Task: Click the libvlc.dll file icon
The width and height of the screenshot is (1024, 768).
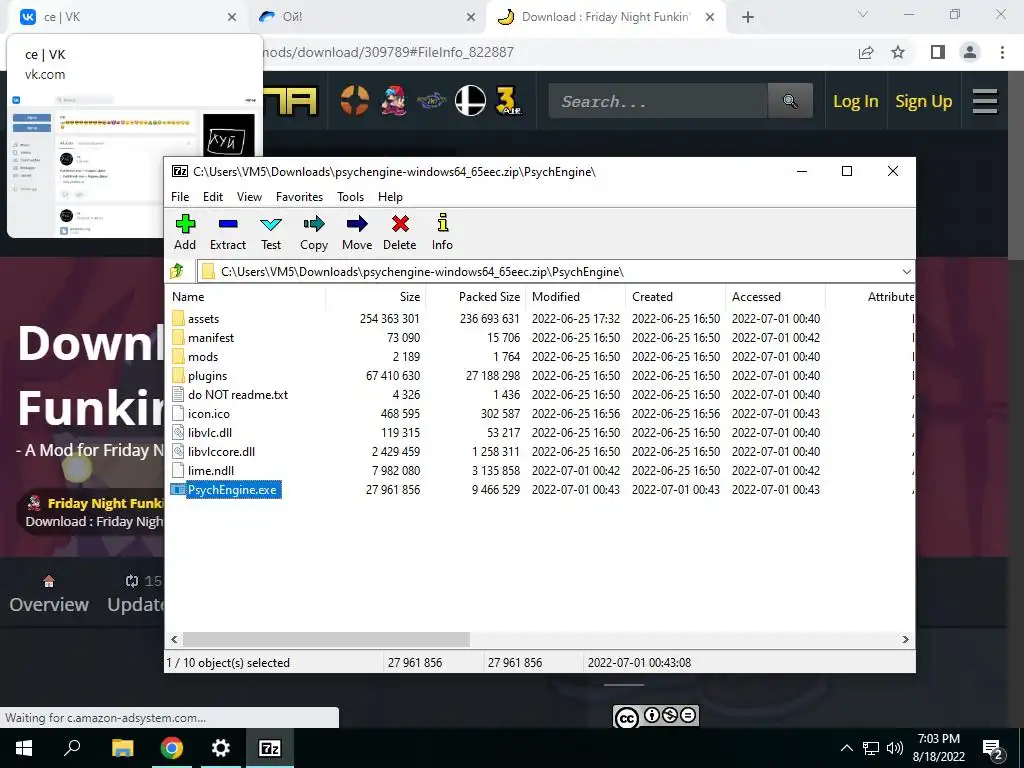Action: [x=178, y=432]
